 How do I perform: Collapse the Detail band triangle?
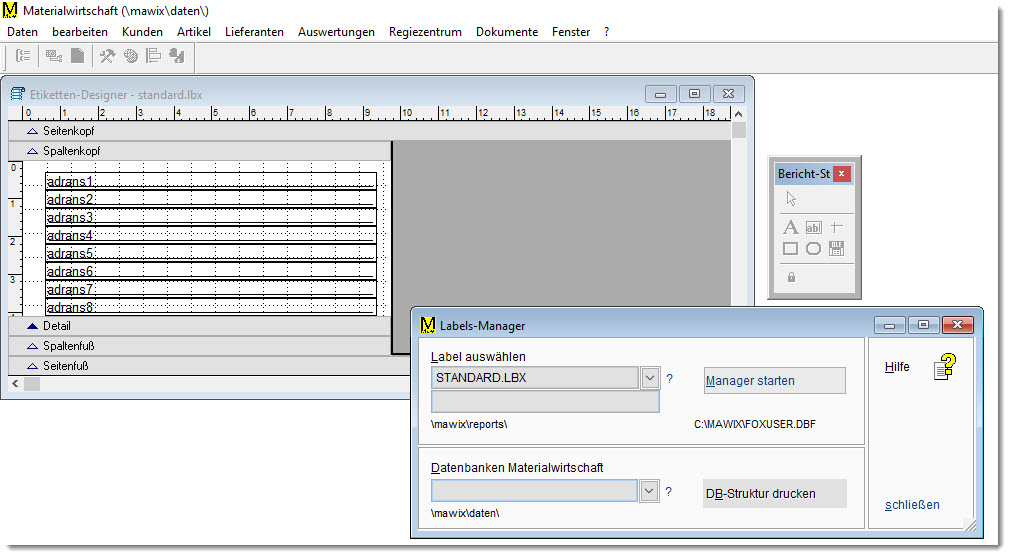click(33, 326)
